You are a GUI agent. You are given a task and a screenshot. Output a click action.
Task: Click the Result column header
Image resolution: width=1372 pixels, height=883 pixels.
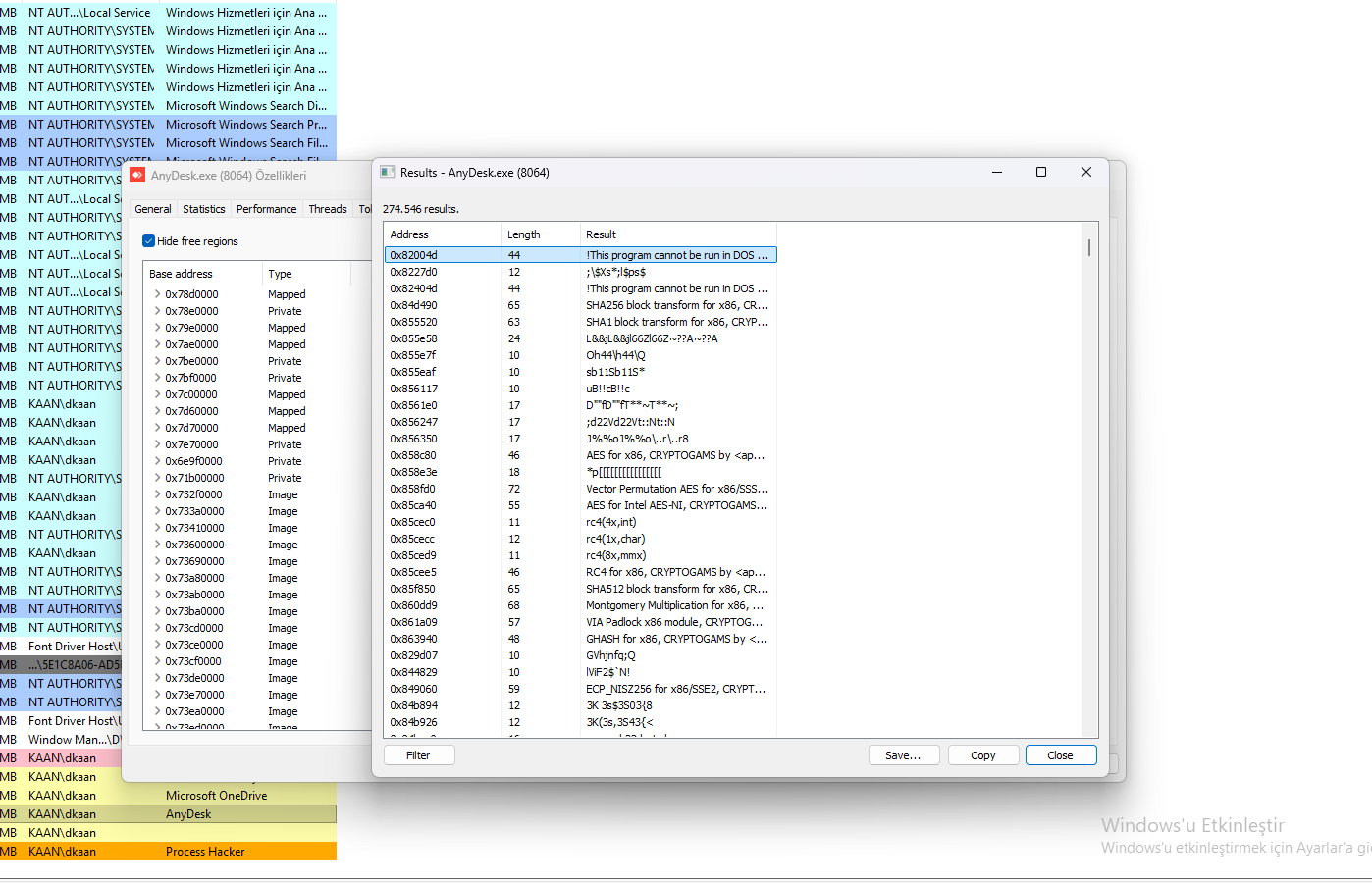[677, 234]
